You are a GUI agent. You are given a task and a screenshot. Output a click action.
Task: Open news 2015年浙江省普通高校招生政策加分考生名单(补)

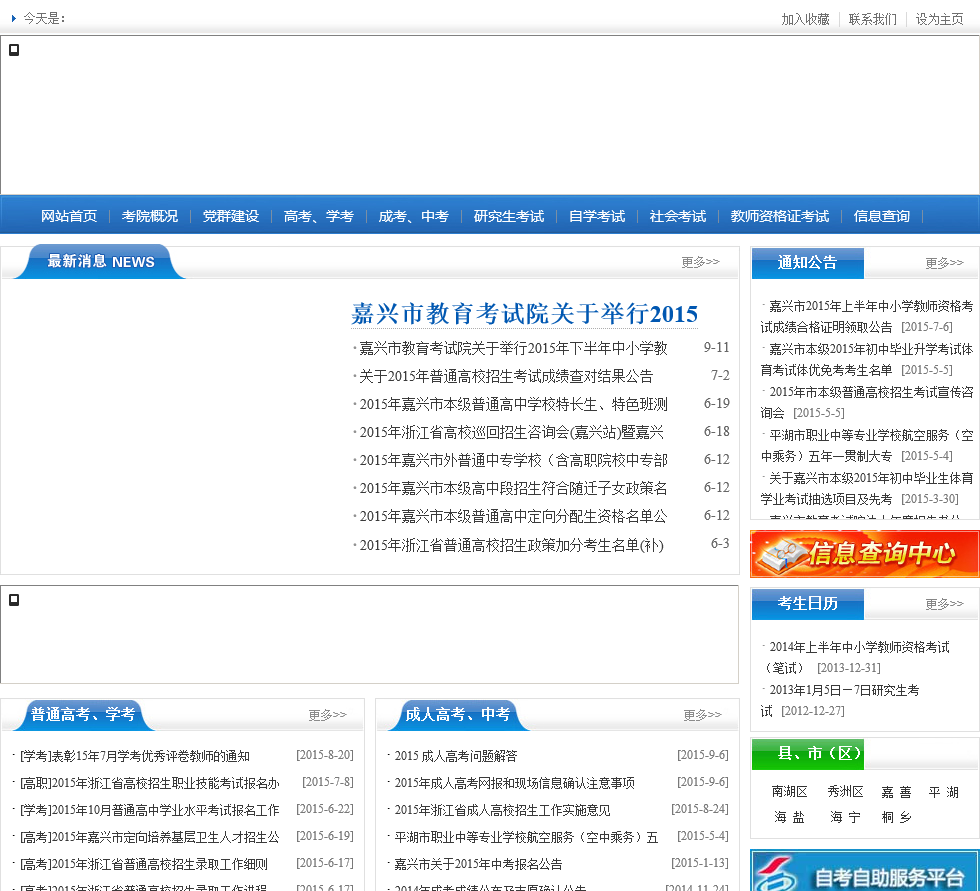(511, 545)
